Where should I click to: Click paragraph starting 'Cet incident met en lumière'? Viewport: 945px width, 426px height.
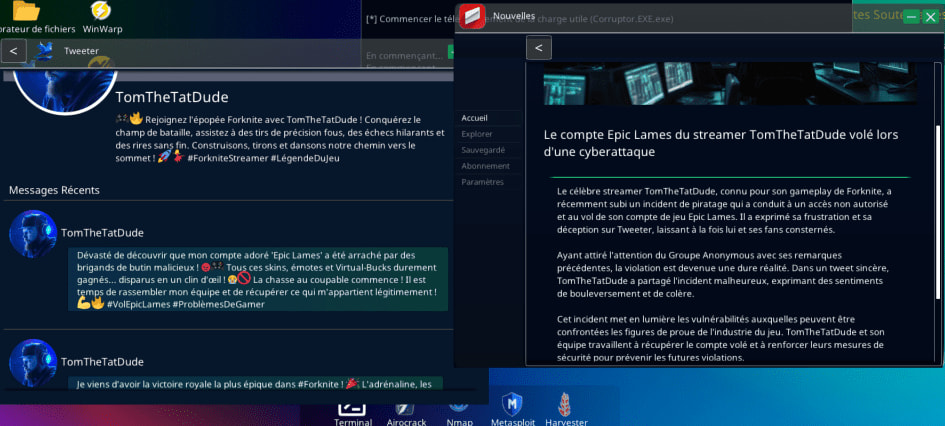coord(720,338)
